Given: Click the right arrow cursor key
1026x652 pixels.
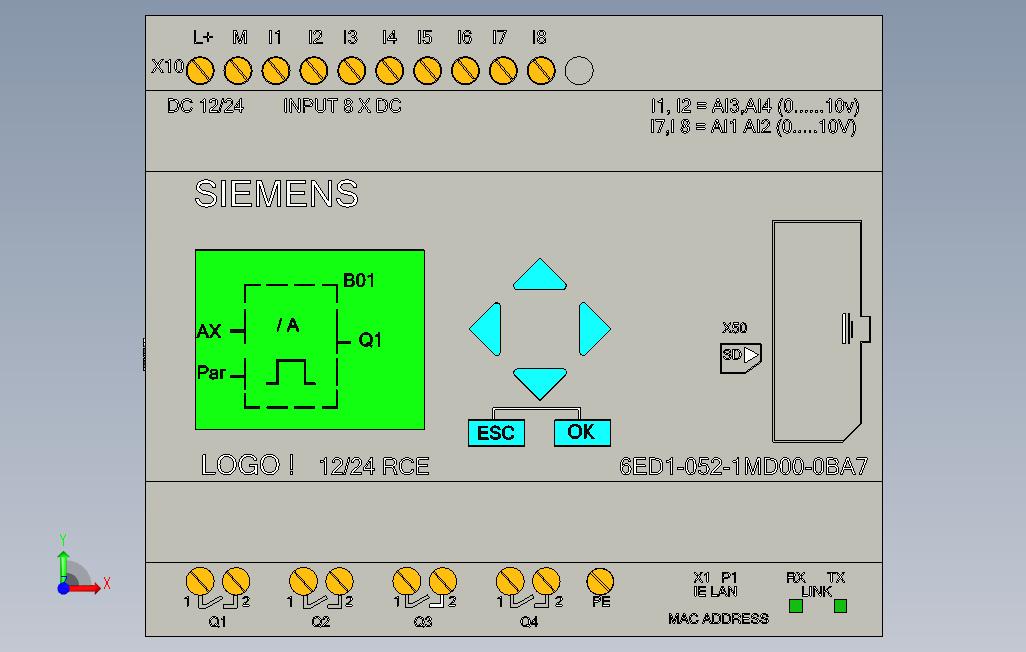Looking at the screenshot, I should pyautogui.click(x=595, y=329).
